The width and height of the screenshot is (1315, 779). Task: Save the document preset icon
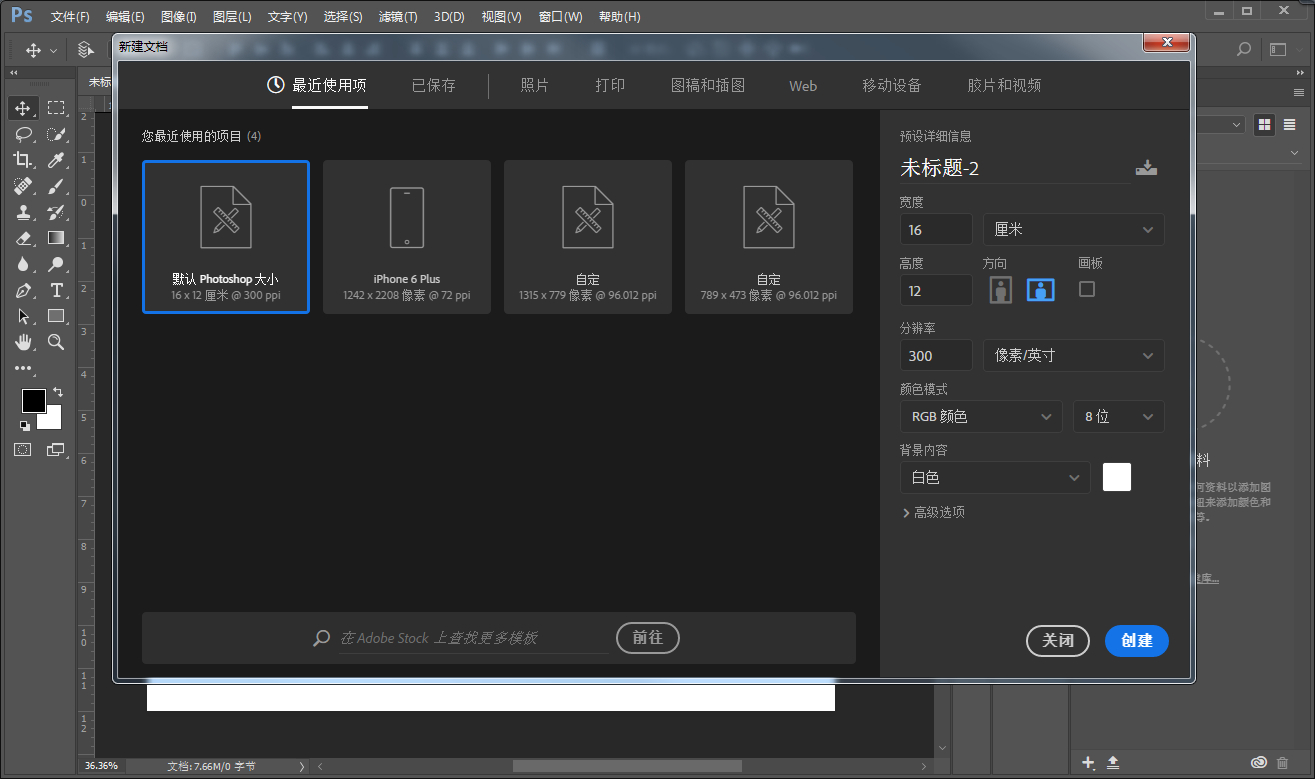pyautogui.click(x=1147, y=168)
